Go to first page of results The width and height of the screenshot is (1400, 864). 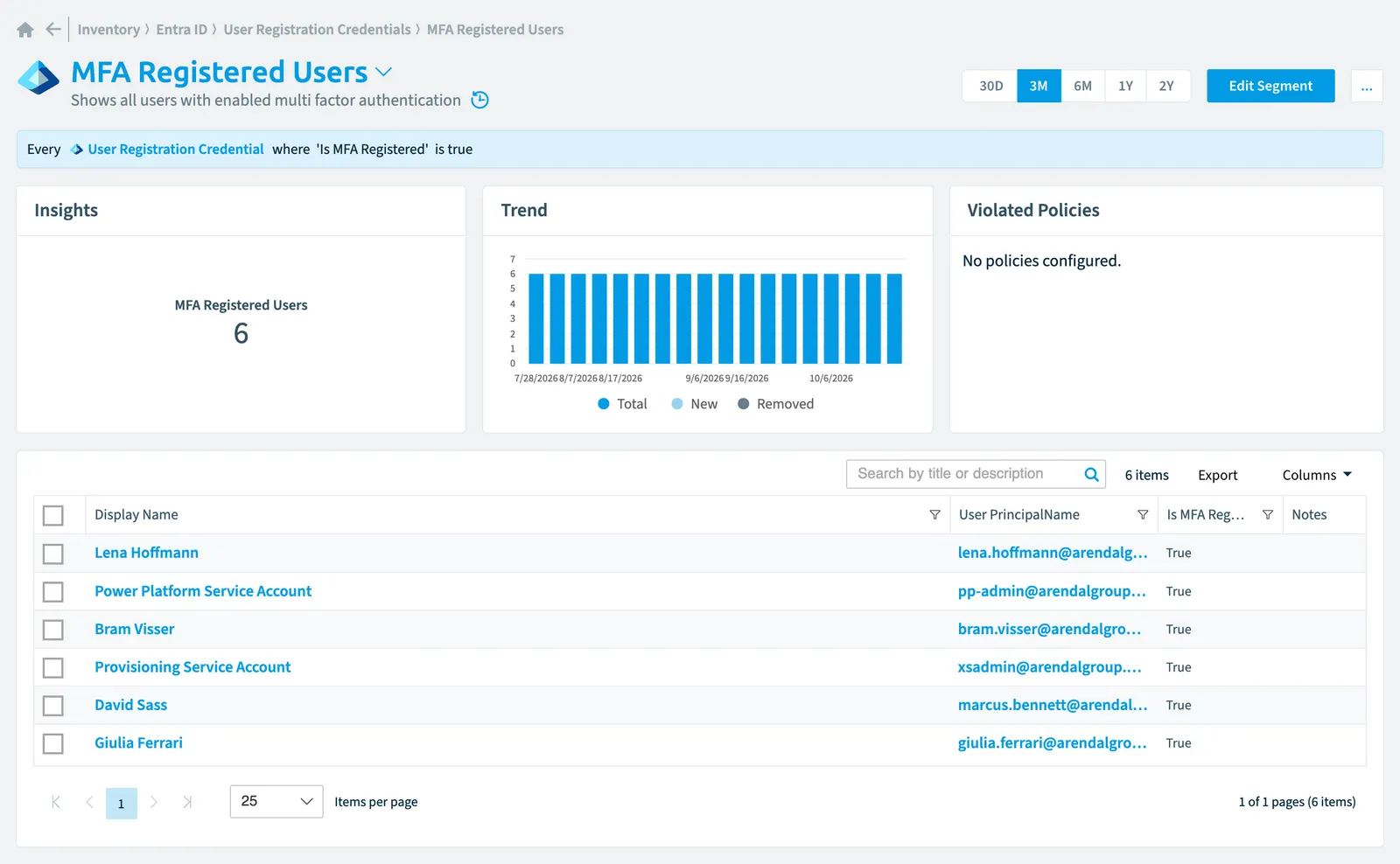[x=56, y=802]
